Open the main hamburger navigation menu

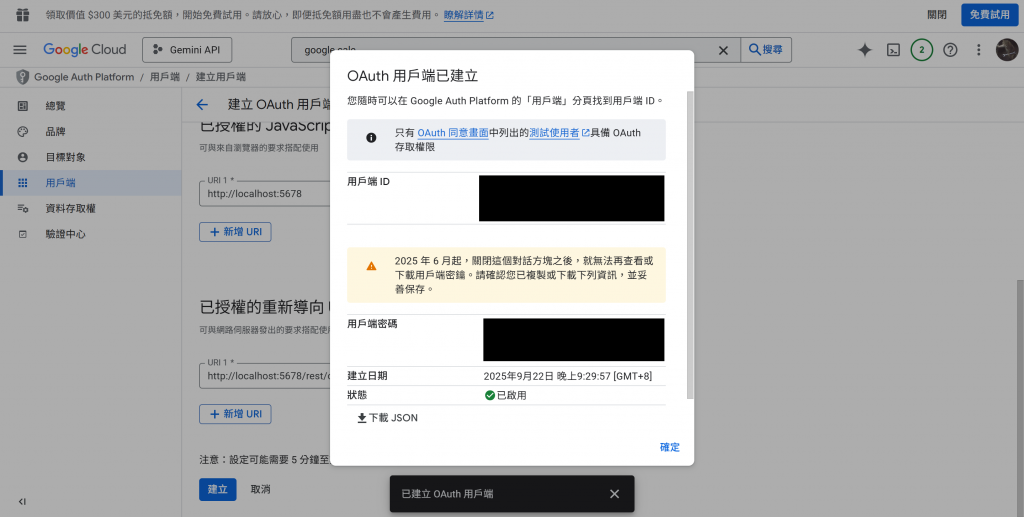tap(20, 50)
